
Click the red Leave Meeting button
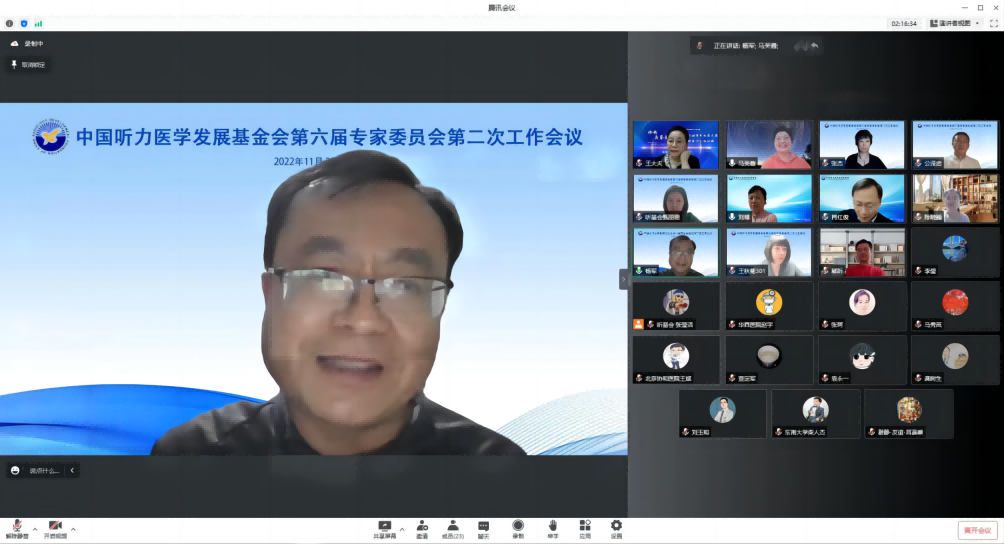pos(977,530)
